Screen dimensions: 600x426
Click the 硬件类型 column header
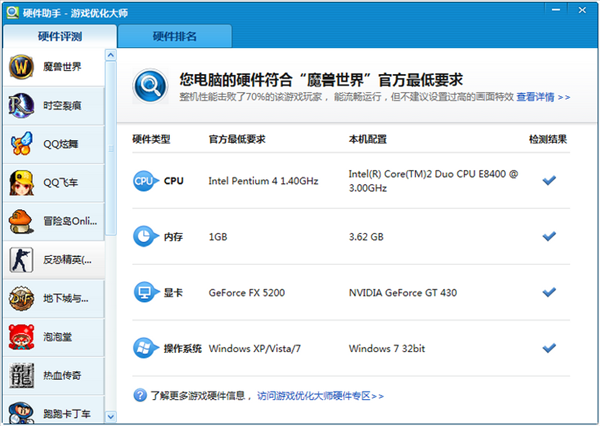pos(151,139)
